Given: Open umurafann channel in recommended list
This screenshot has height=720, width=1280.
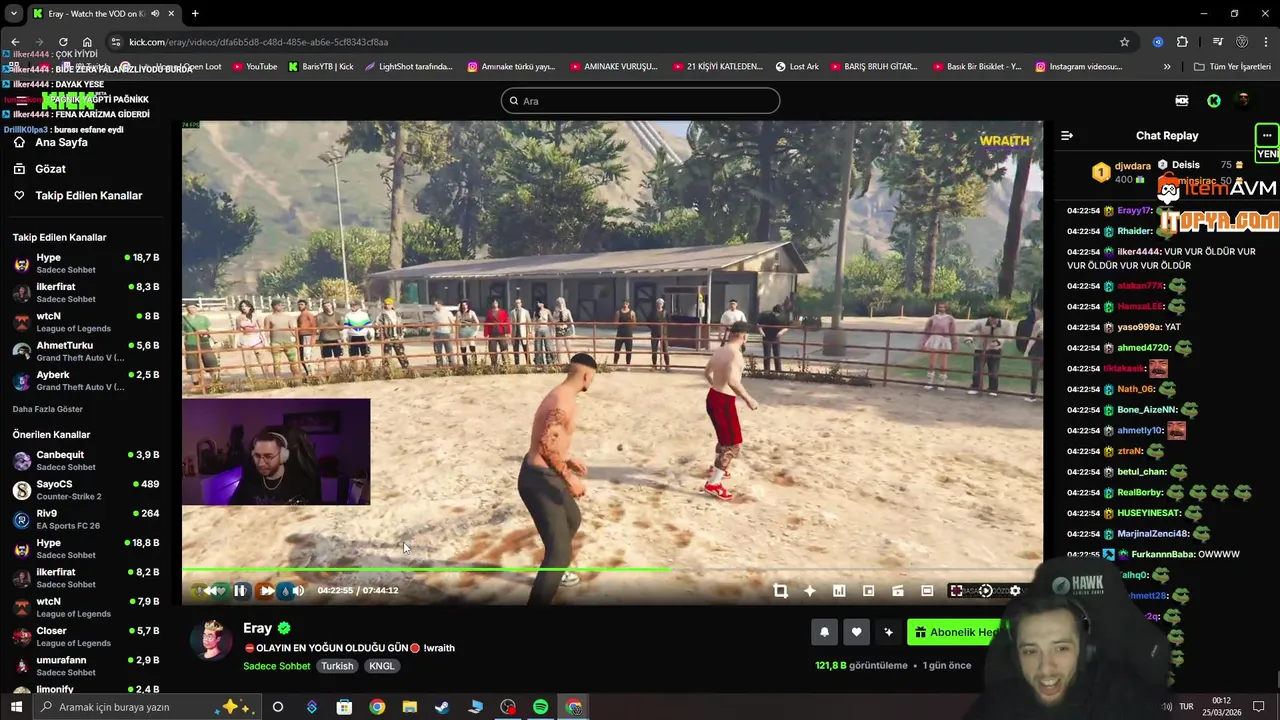Looking at the screenshot, I should click(x=86, y=666).
